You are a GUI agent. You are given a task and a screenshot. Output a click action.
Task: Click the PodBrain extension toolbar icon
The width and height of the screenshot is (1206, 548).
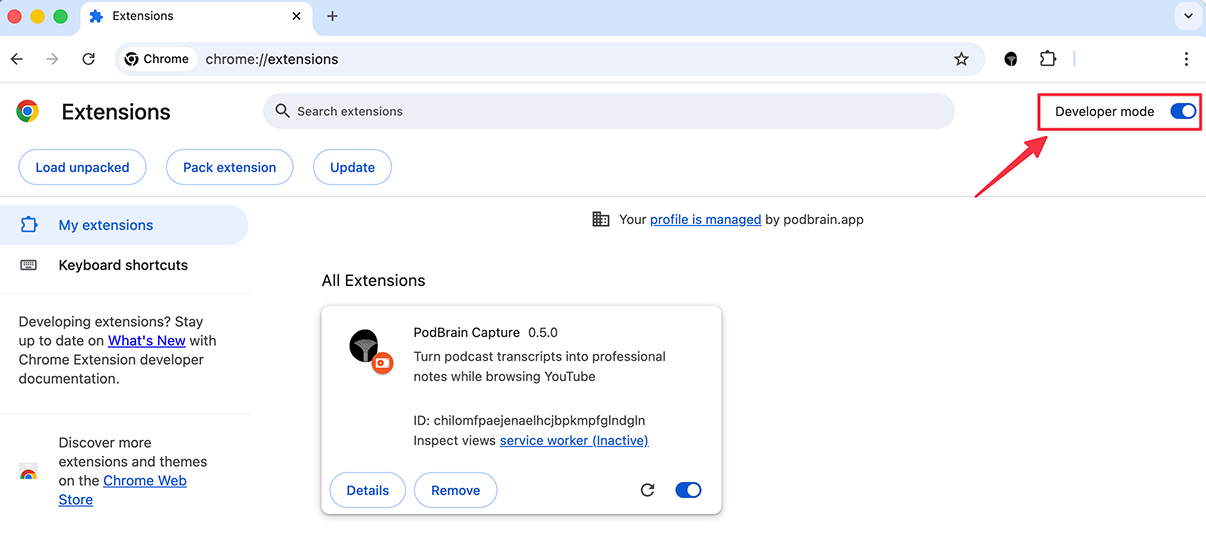tap(1011, 59)
